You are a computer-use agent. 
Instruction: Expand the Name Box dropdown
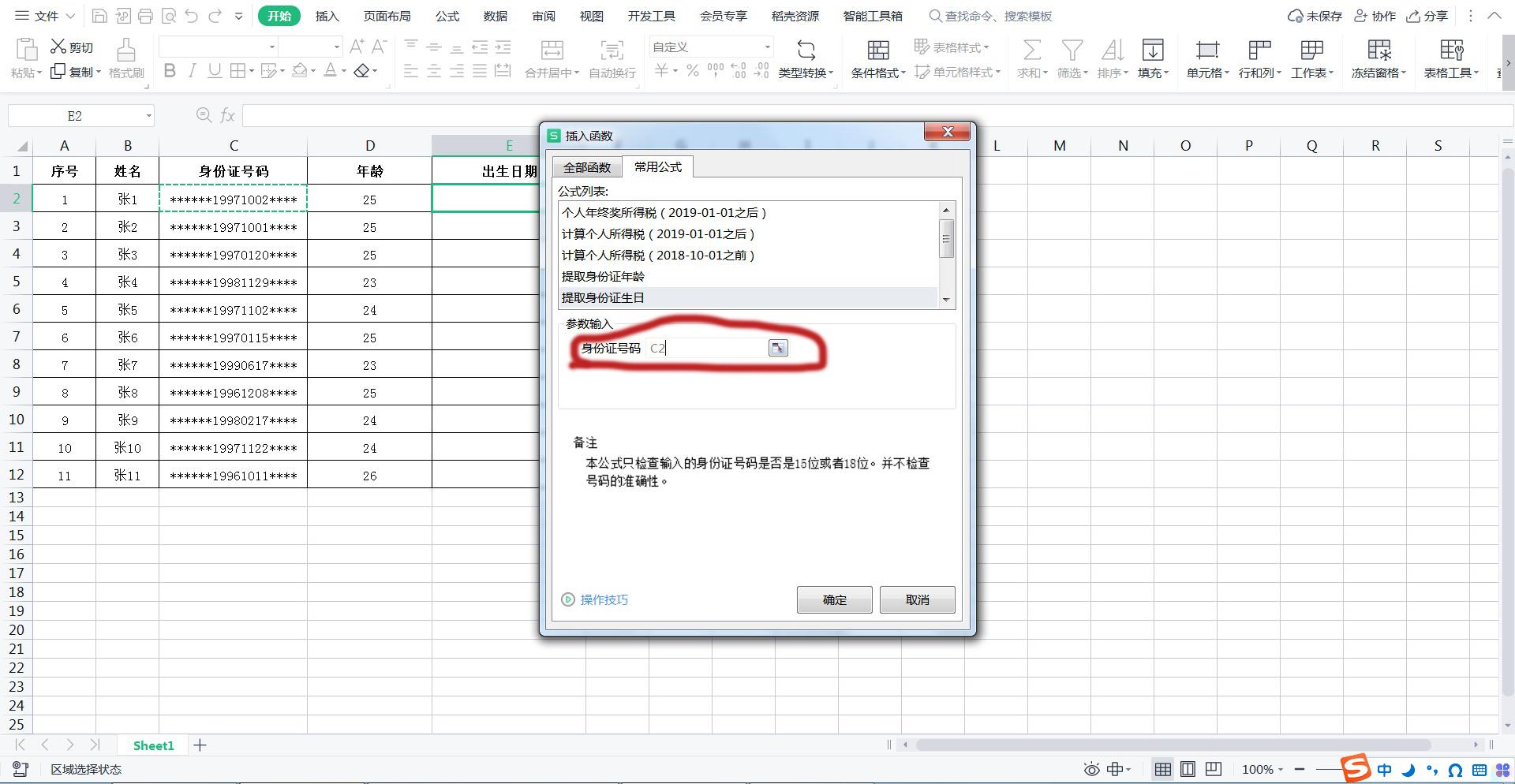click(x=148, y=116)
